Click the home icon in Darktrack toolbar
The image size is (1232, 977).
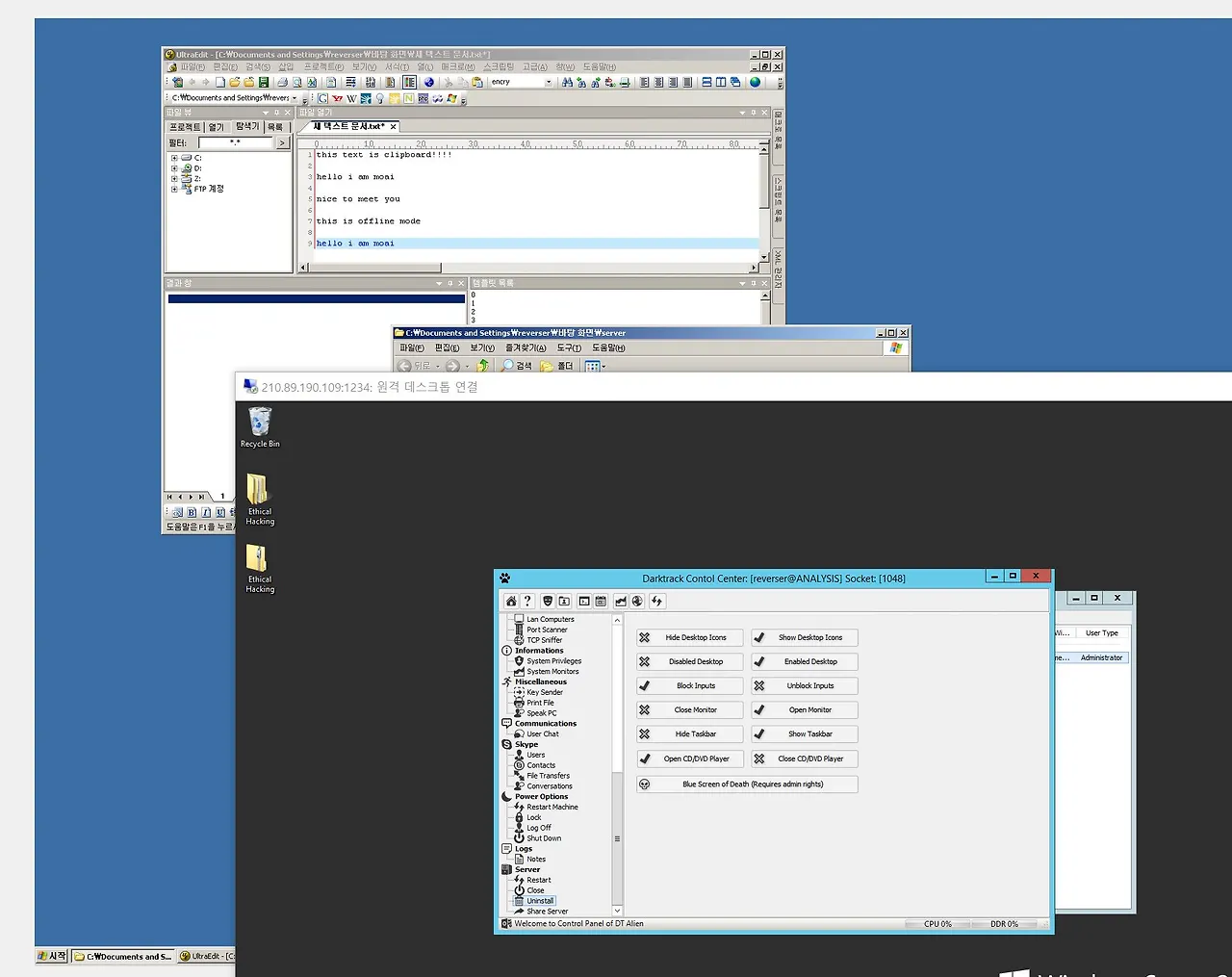[x=511, y=602]
